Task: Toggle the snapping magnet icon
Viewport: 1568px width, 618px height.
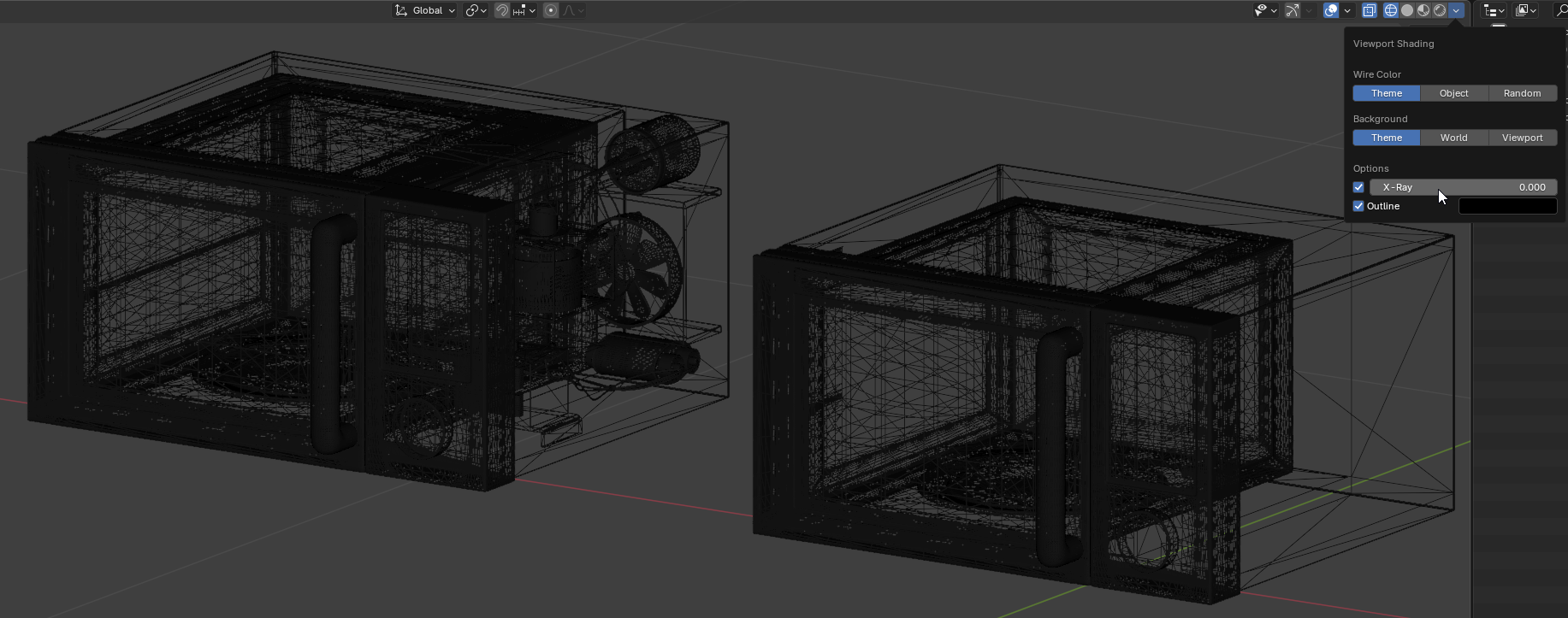Action: [x=502, y=10]
